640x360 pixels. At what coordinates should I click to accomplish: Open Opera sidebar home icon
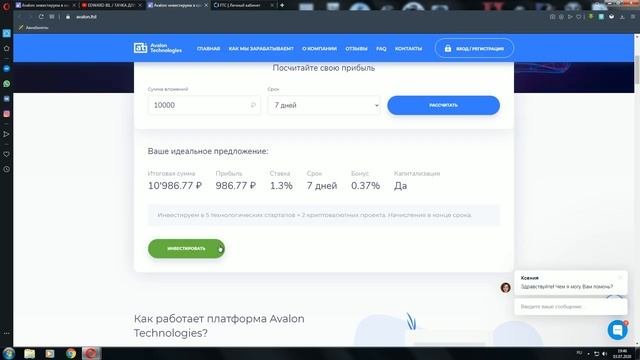click(x=7, y=49)
